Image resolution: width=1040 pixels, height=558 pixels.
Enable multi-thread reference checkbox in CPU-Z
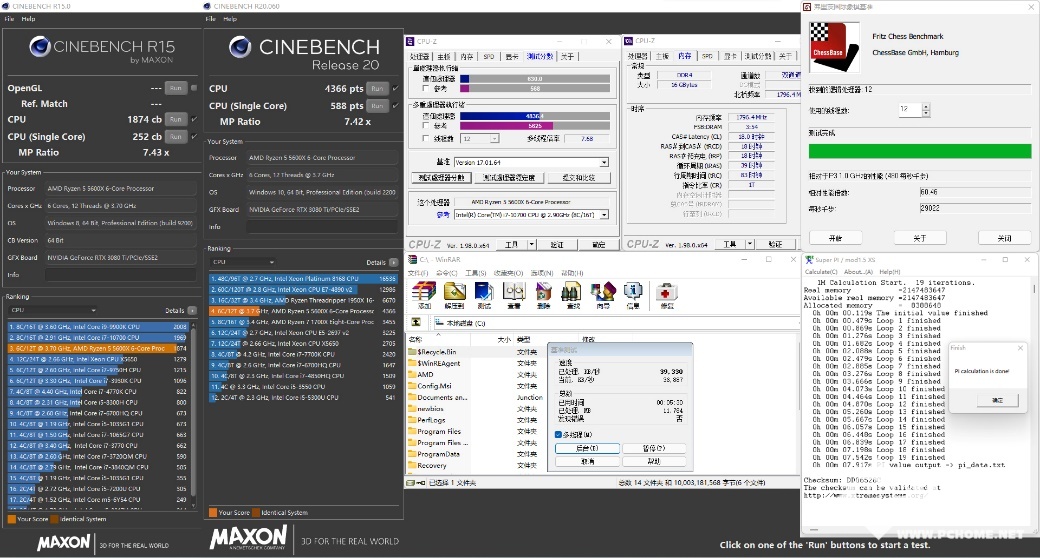425,125
